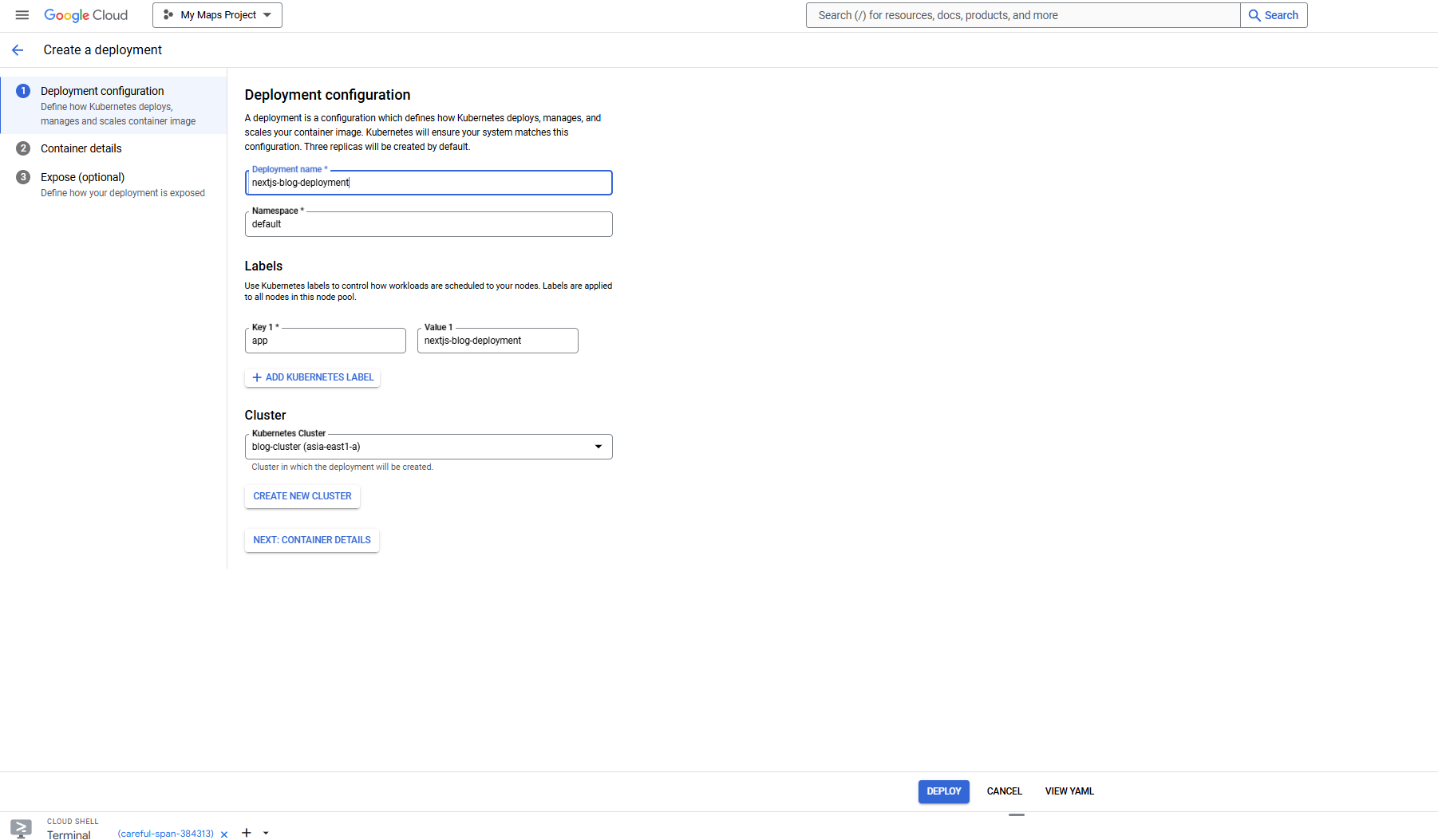Open a new Cloud Shell tab with plus icon
Viewport: 1438px width, 840px height.
pos(246,832)
